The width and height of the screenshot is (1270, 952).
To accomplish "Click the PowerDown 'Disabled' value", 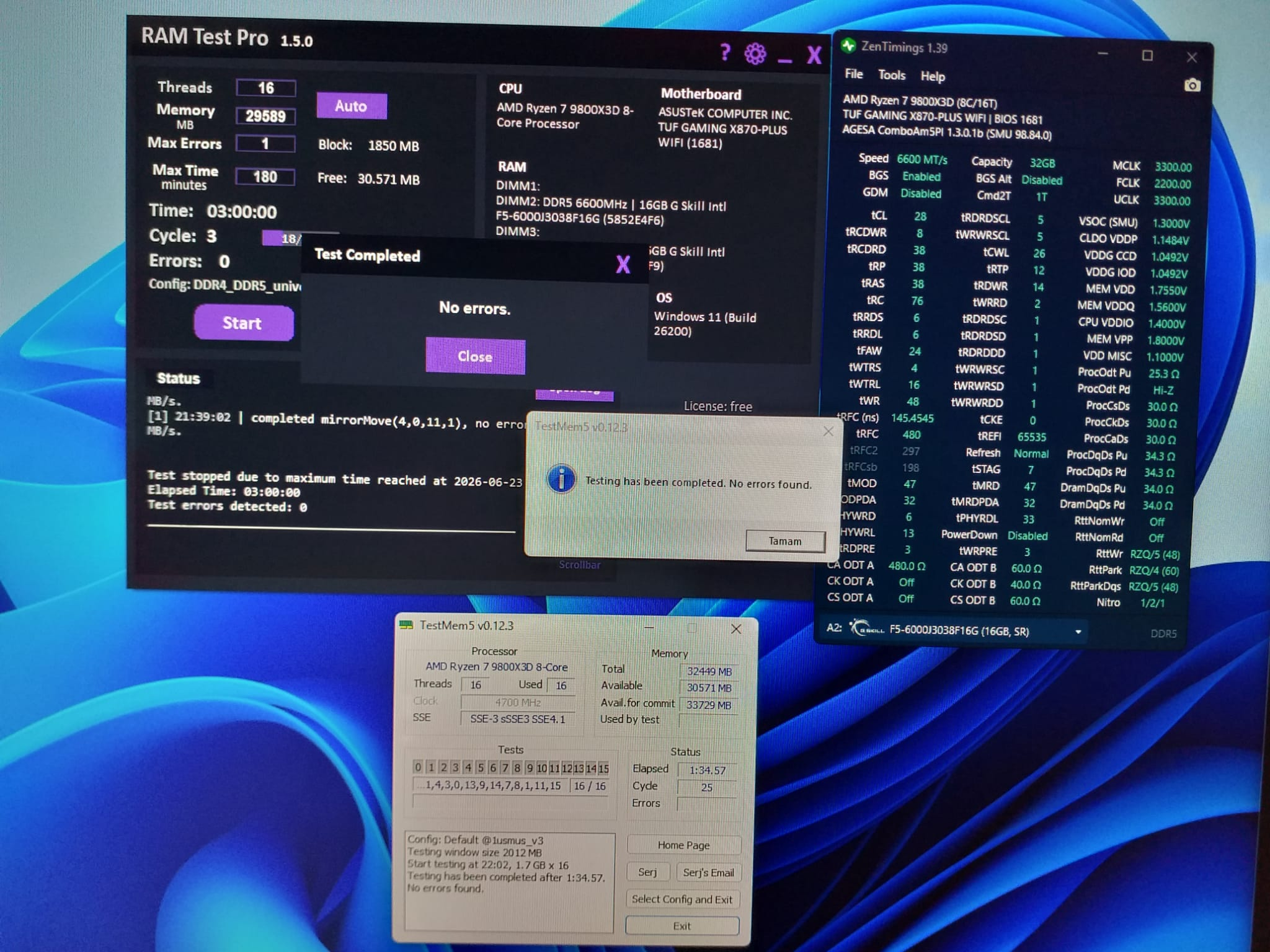I will pyautogui.click(x=1028, y=536).
